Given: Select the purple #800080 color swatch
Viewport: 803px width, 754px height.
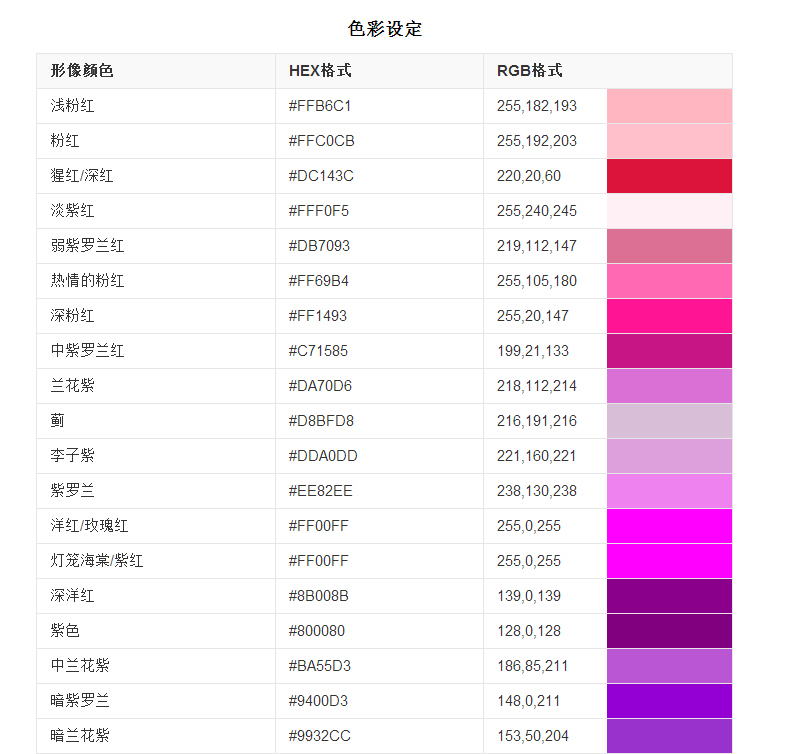Looking at the screenshot, I should coord(669,631).
